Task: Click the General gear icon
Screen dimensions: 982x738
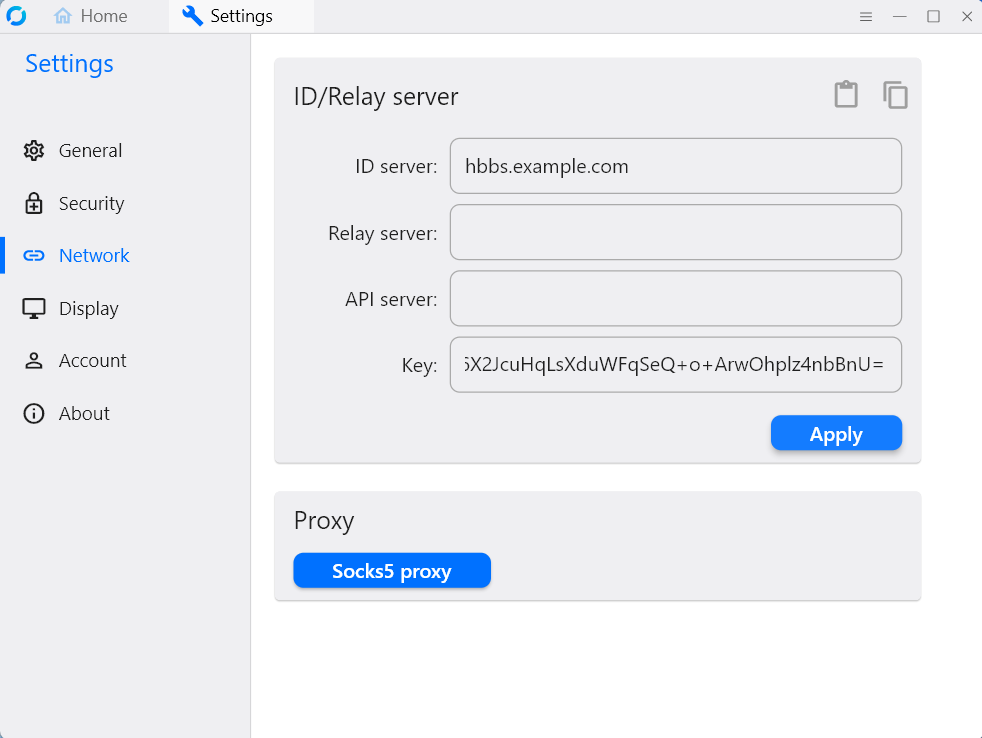Action: [x=34, y=151]
